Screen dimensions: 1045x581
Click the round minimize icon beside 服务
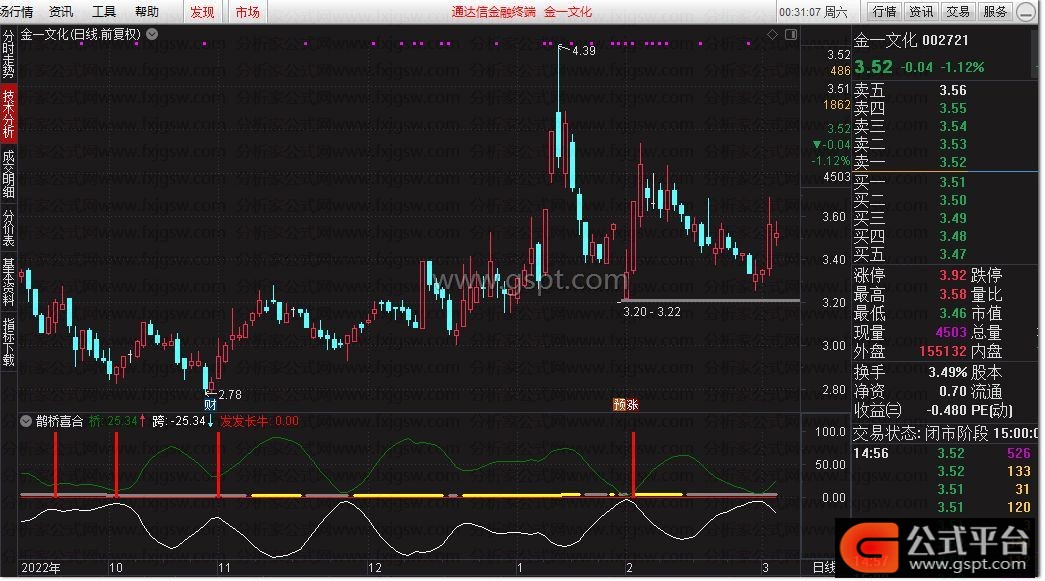tap(1026, 12)
